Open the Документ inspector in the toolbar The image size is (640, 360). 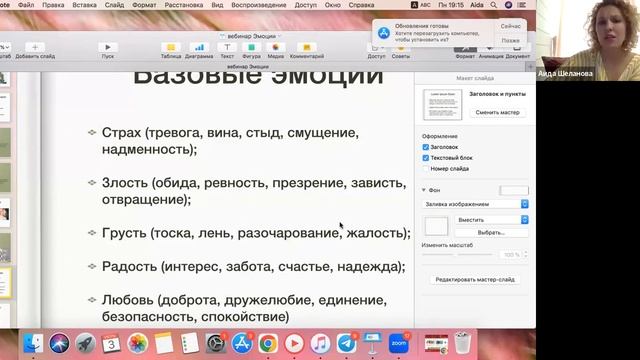pyautogui.click(x=517, y=49)
